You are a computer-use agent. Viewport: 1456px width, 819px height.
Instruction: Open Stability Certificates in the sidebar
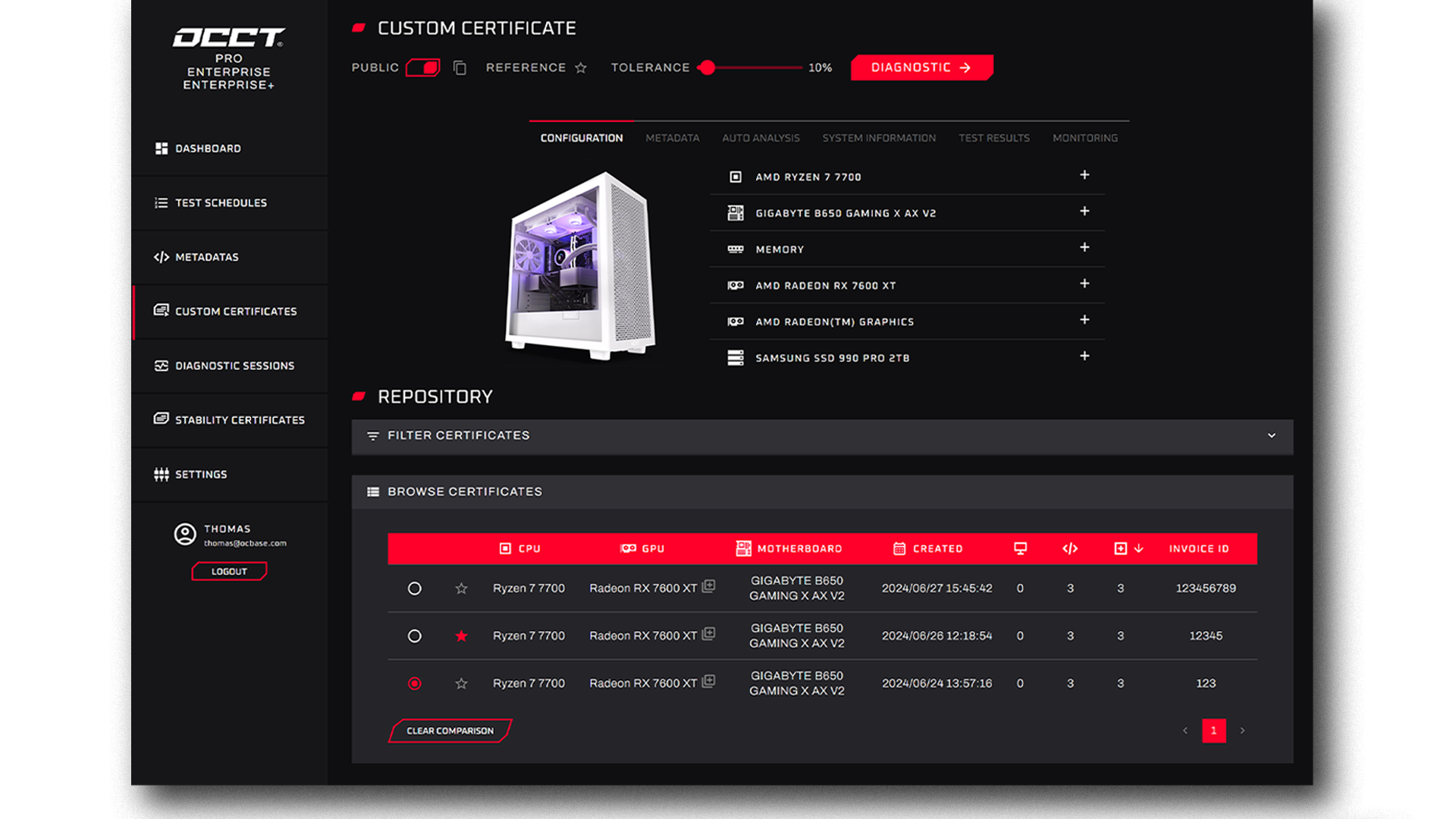pyautogui.click(x=230, y=420)
